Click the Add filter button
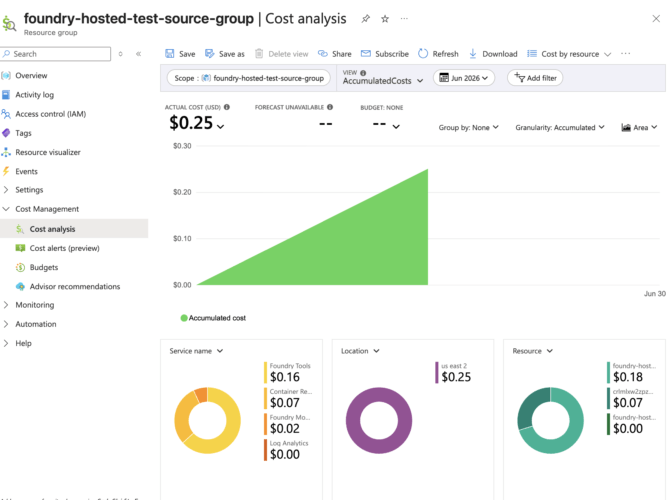Screen dimensions: 670x500 tap(535, 78)
